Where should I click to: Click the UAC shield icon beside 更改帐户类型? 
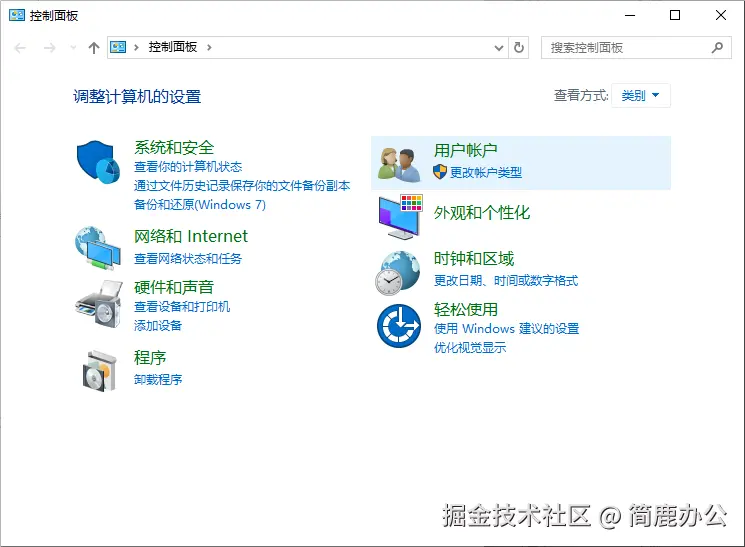pos(440,172)
